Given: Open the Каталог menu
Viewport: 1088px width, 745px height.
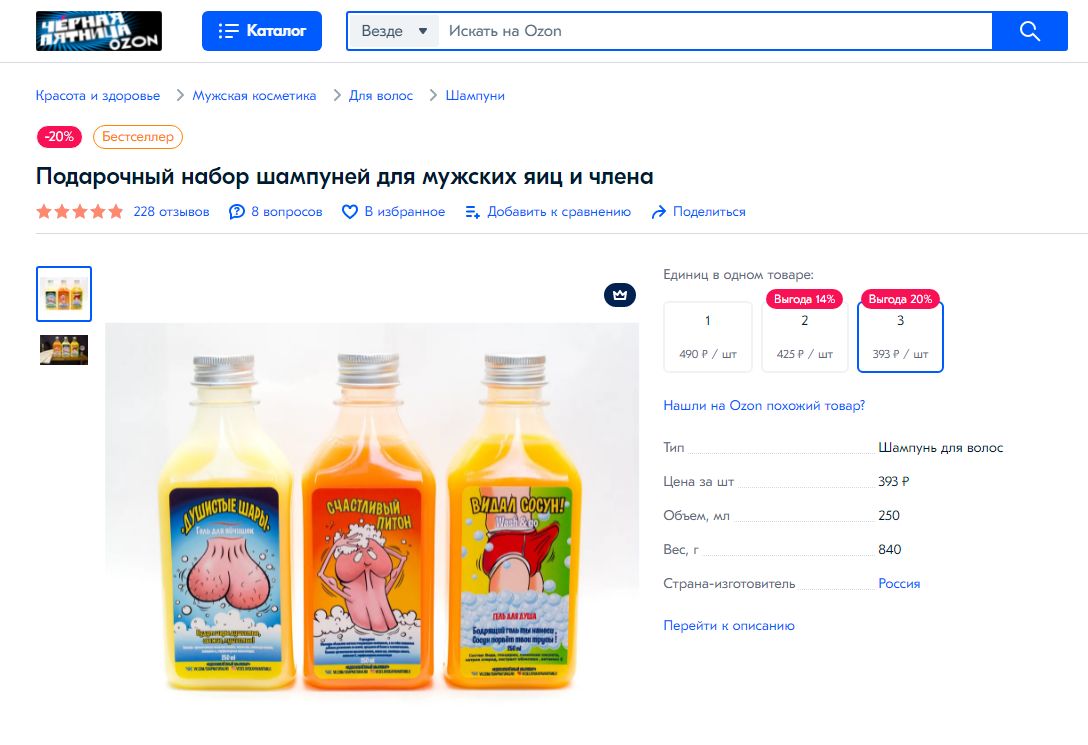Looking at the screenshot, I should (x=262, y=31).
